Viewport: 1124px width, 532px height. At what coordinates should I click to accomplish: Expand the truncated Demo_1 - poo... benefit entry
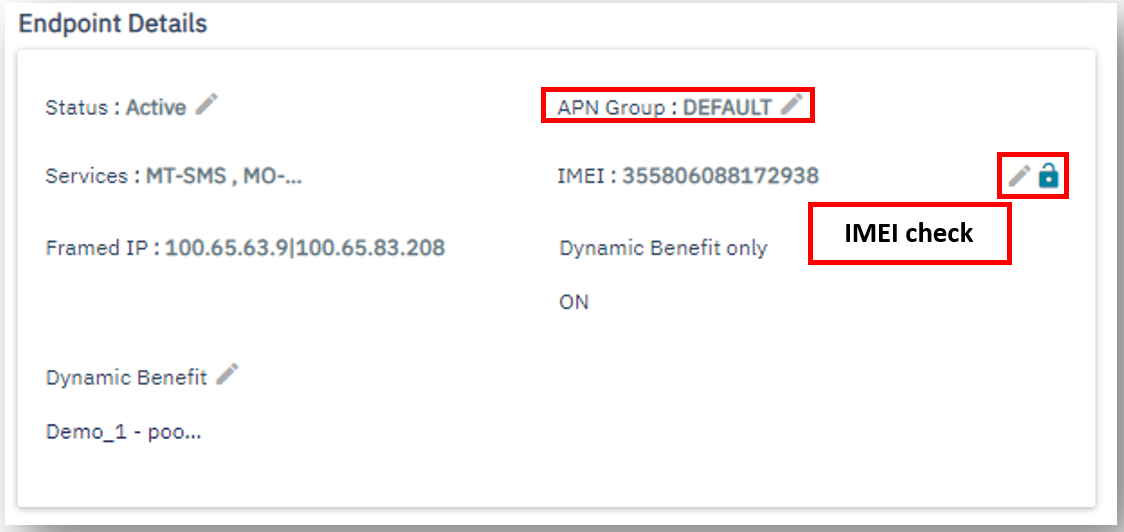click(124, 433)
